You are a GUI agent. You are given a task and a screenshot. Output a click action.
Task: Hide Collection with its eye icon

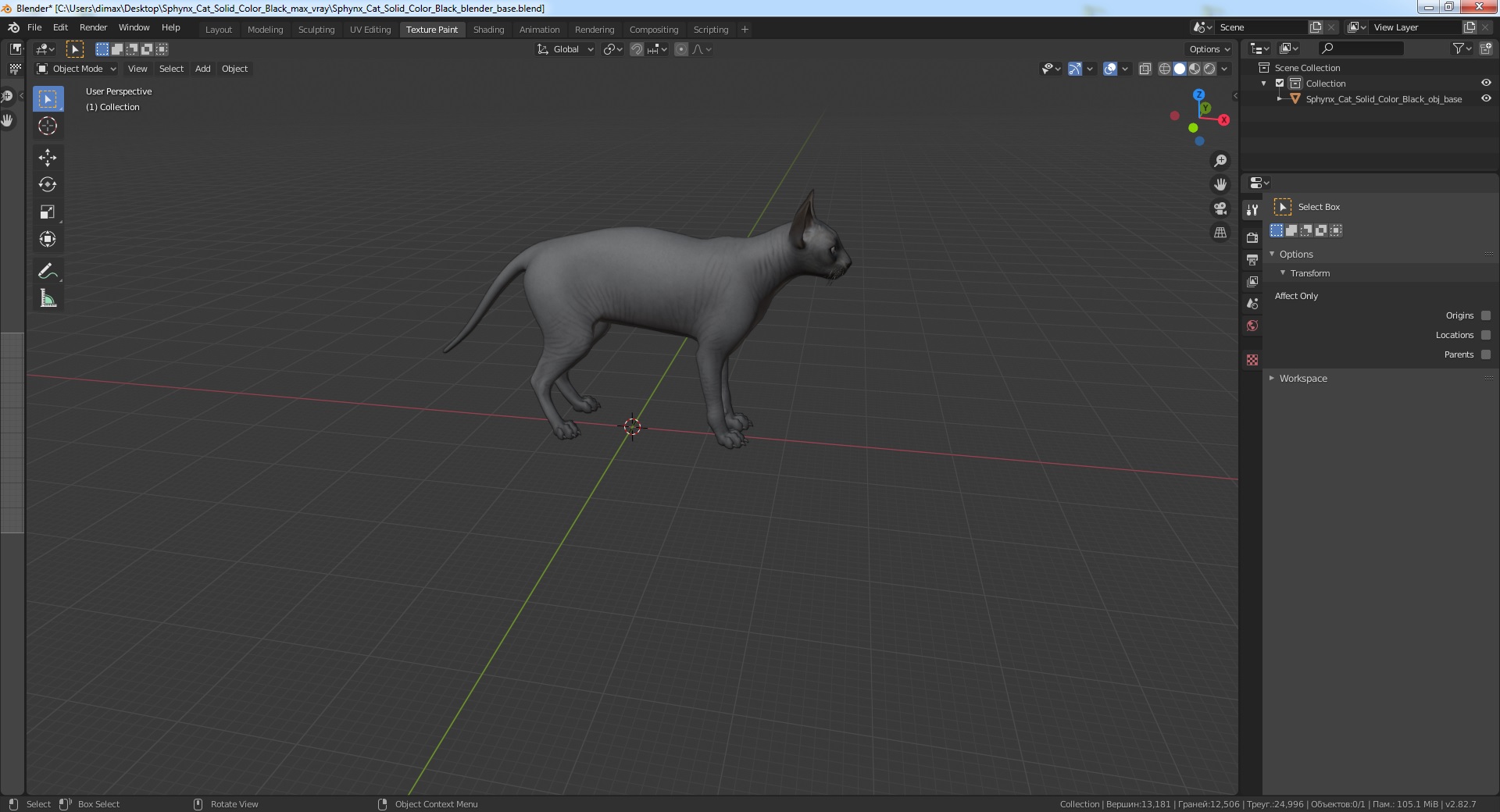click(x=1486, y=84)
